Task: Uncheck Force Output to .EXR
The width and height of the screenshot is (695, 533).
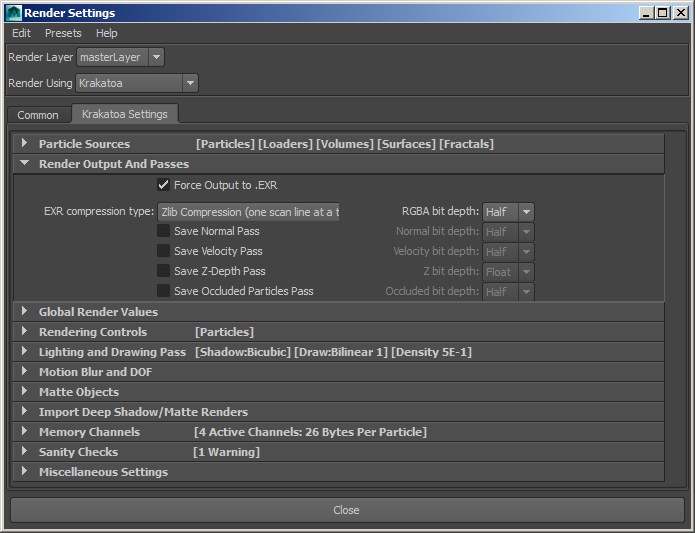Action: [164, 185]
